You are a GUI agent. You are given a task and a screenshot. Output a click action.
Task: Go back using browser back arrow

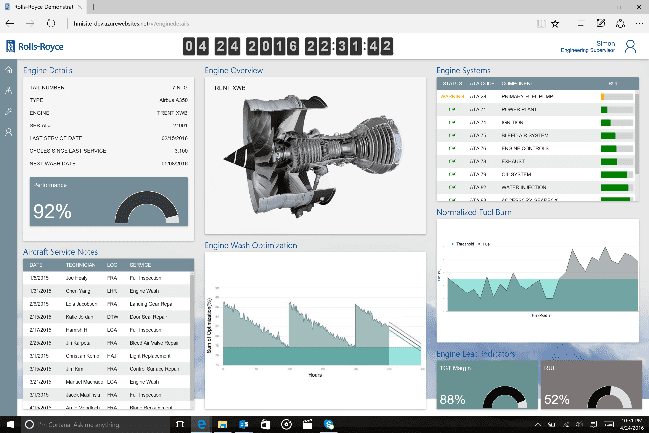(10, 21)
